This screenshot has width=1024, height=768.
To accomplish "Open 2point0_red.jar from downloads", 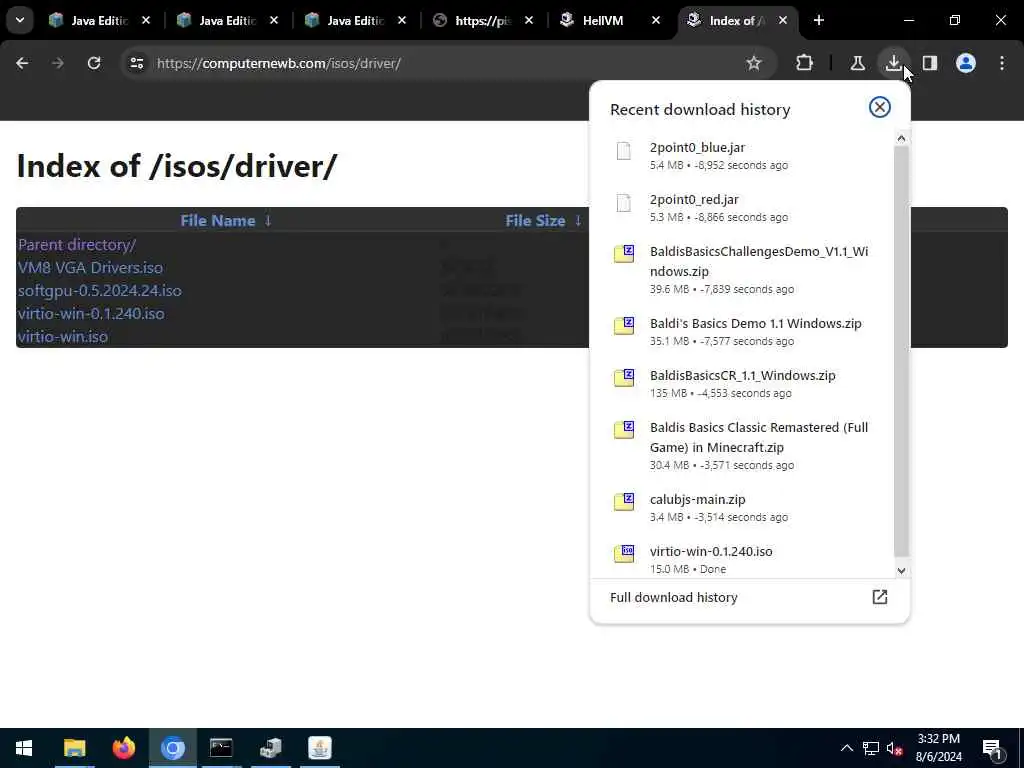I will pos(742,208).
